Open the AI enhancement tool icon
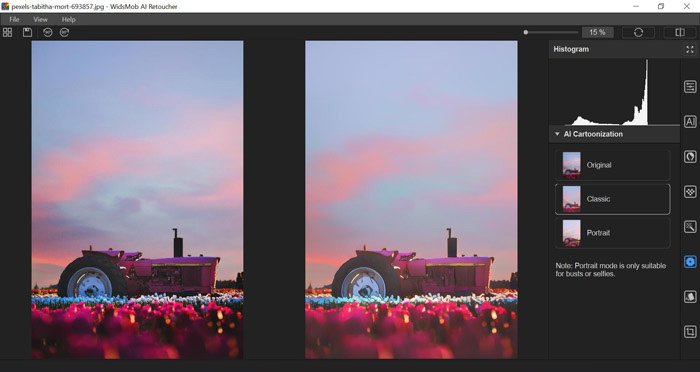Screen dimensions: 700x372 690,121
